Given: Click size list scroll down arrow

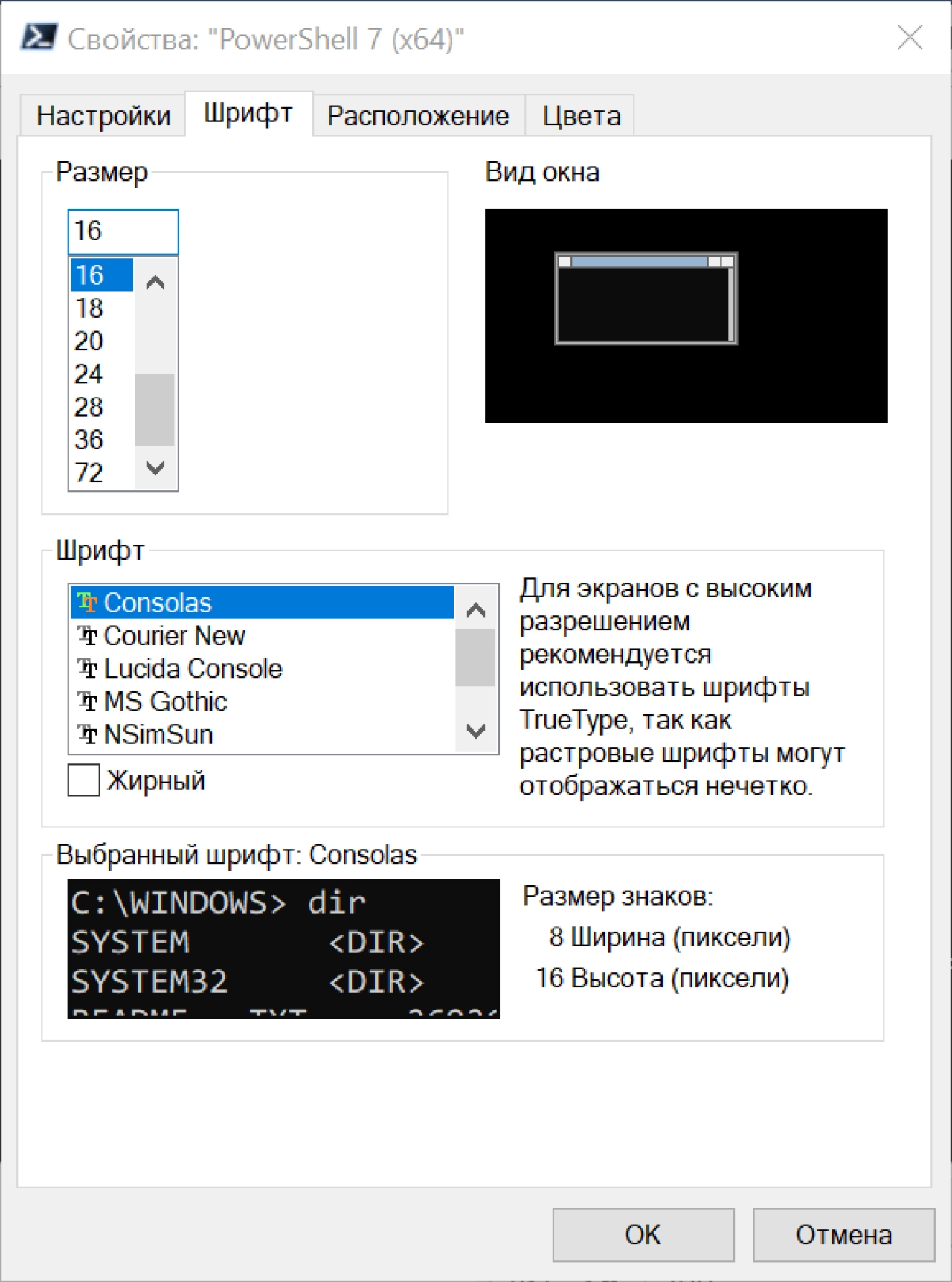Looking at the screenshot, I should 155,468.
